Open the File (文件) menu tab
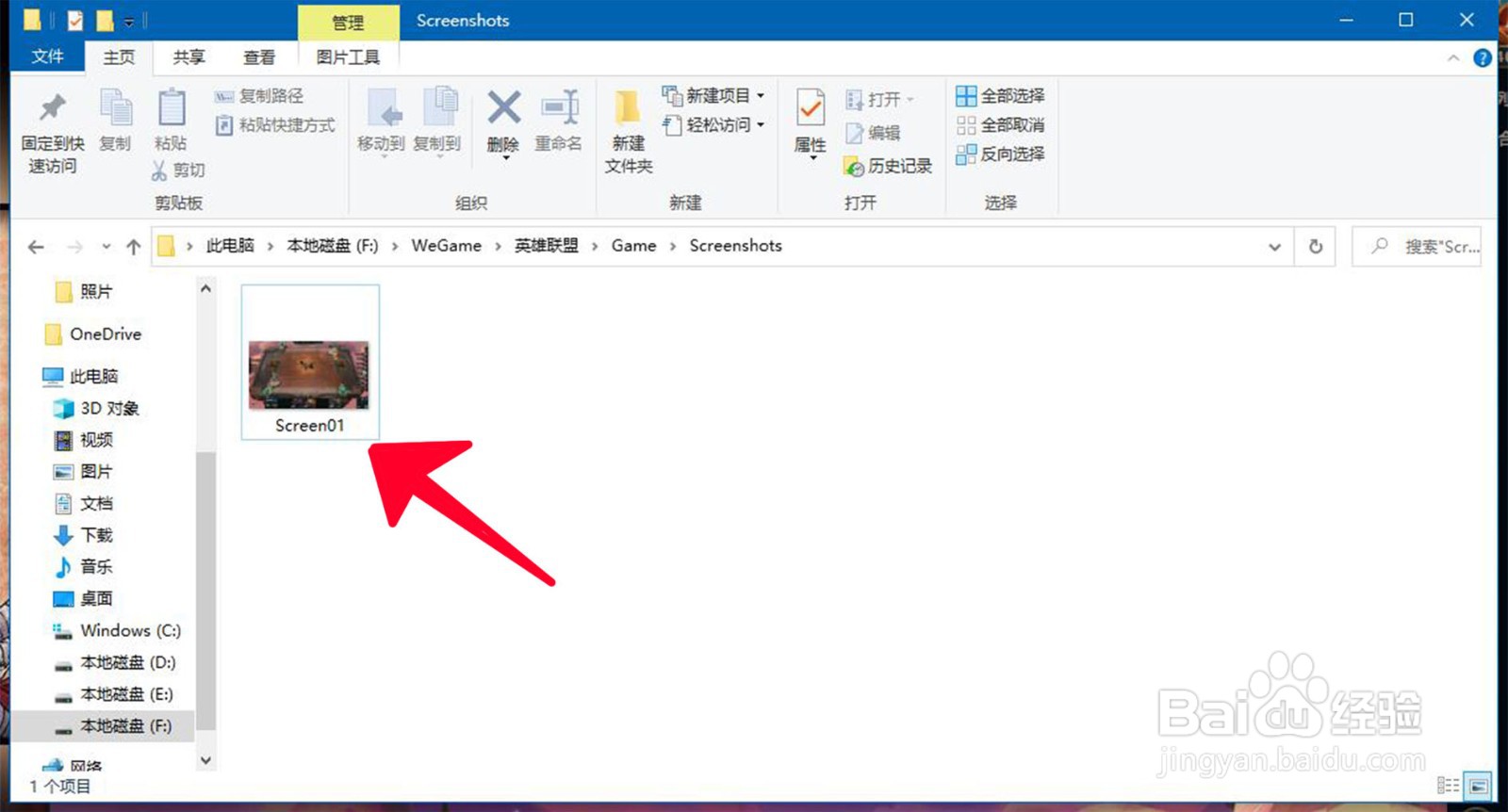 click(x=47, y=57)
